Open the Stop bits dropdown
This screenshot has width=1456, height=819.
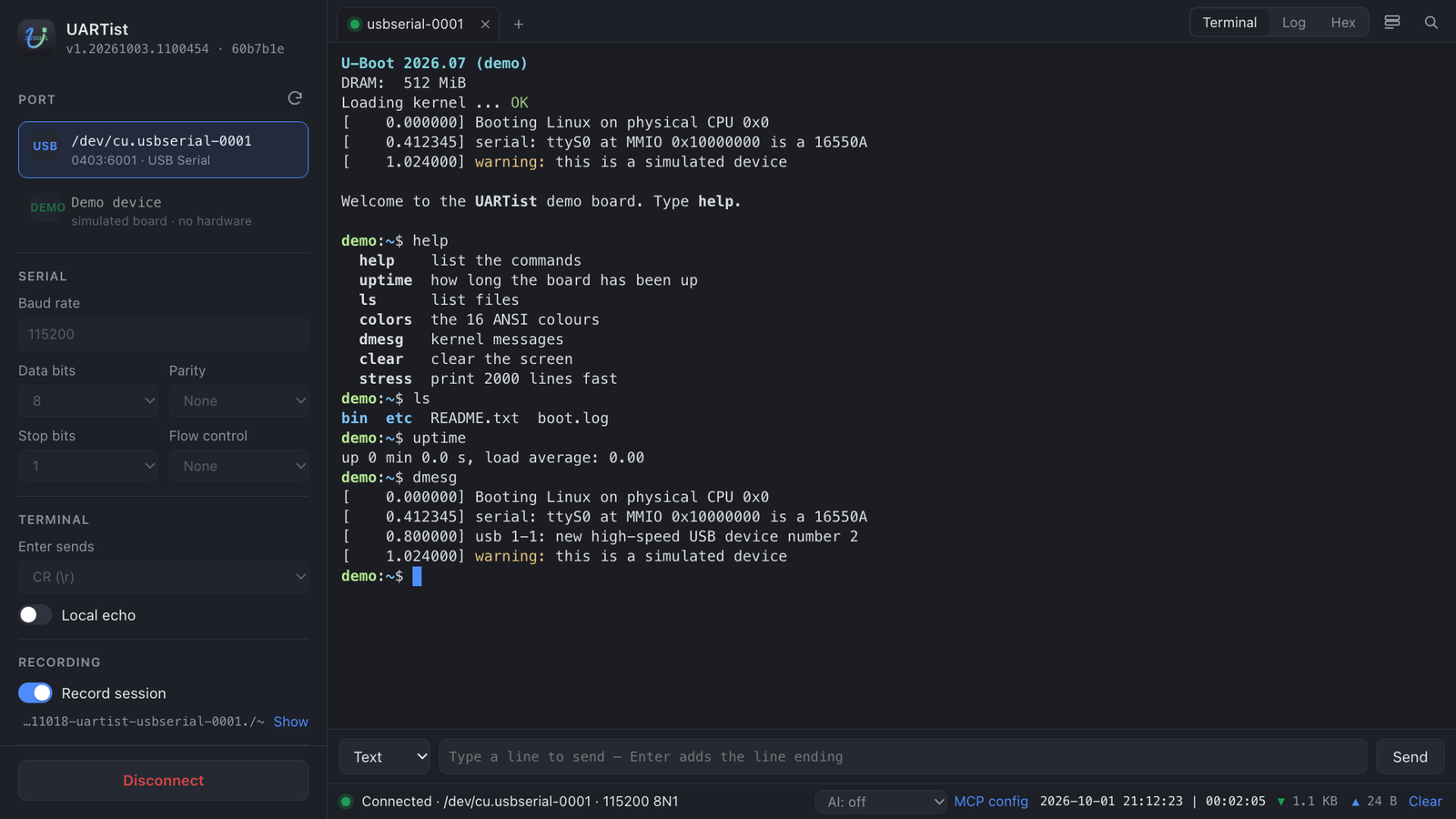coord(88,467)
